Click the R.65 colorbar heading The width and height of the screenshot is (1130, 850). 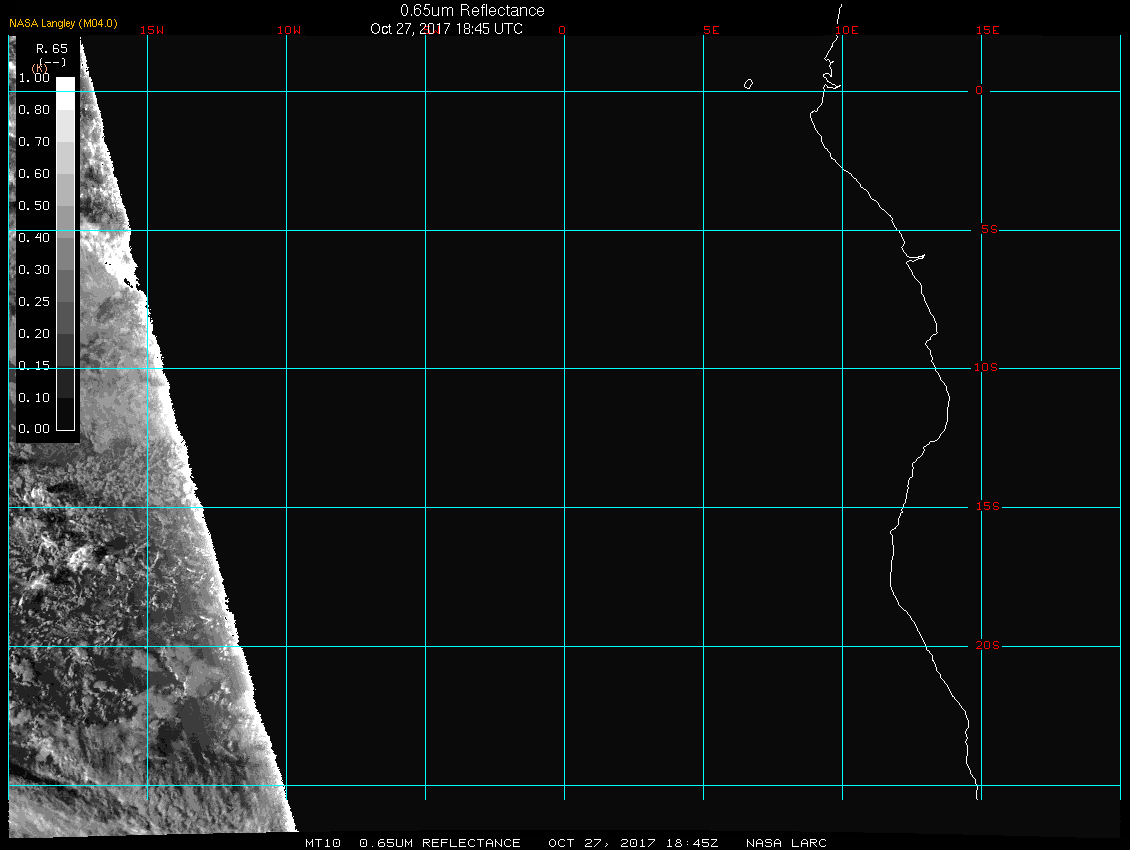click(x=51, y=48)
